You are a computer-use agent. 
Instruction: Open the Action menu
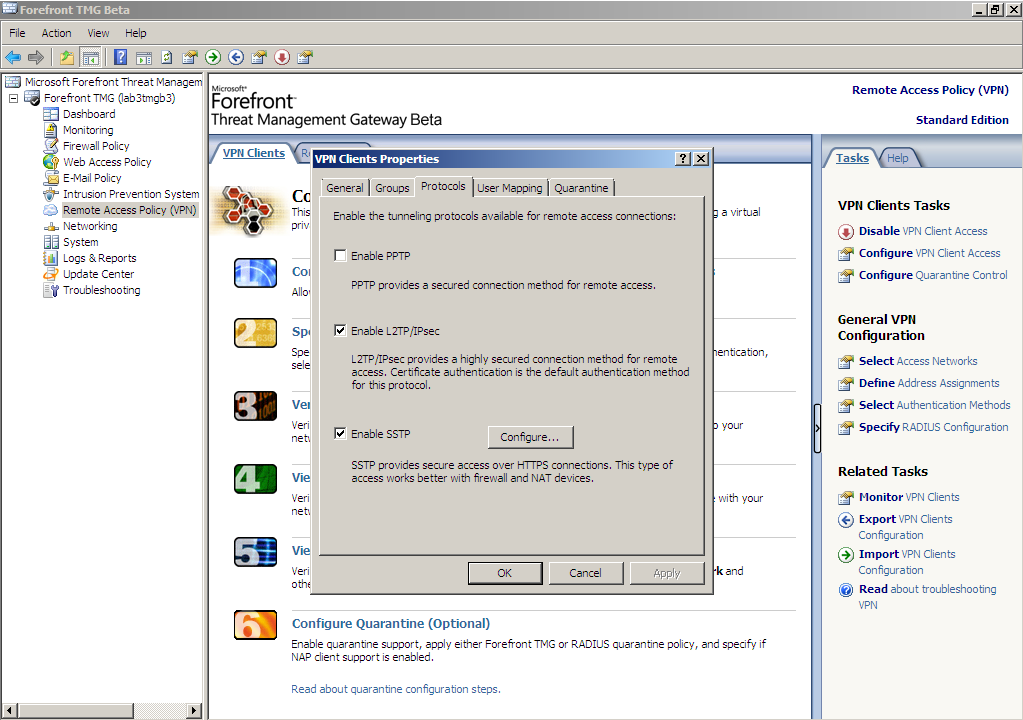point(56,33)
